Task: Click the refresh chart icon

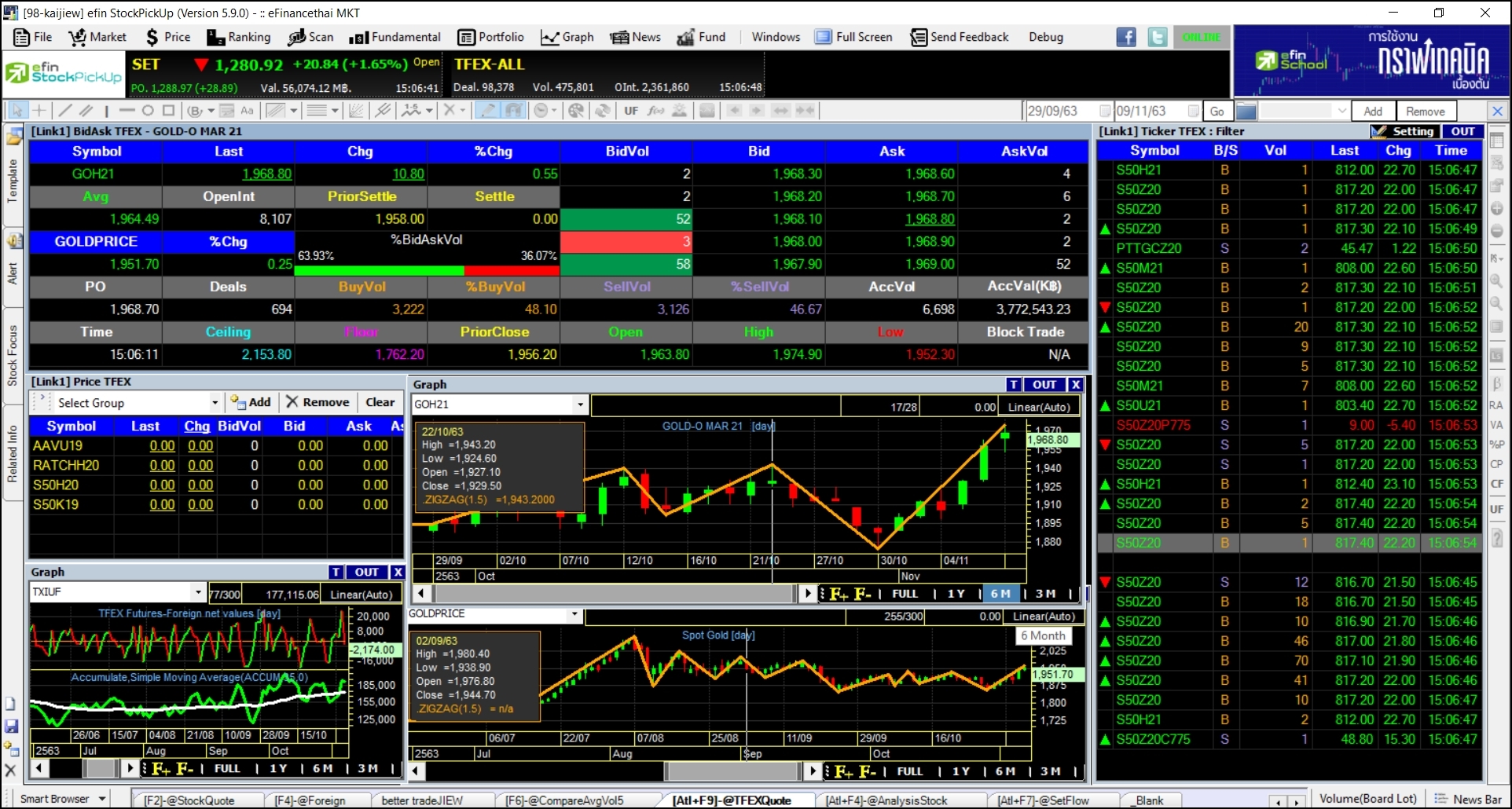Action: pos(603,111)
